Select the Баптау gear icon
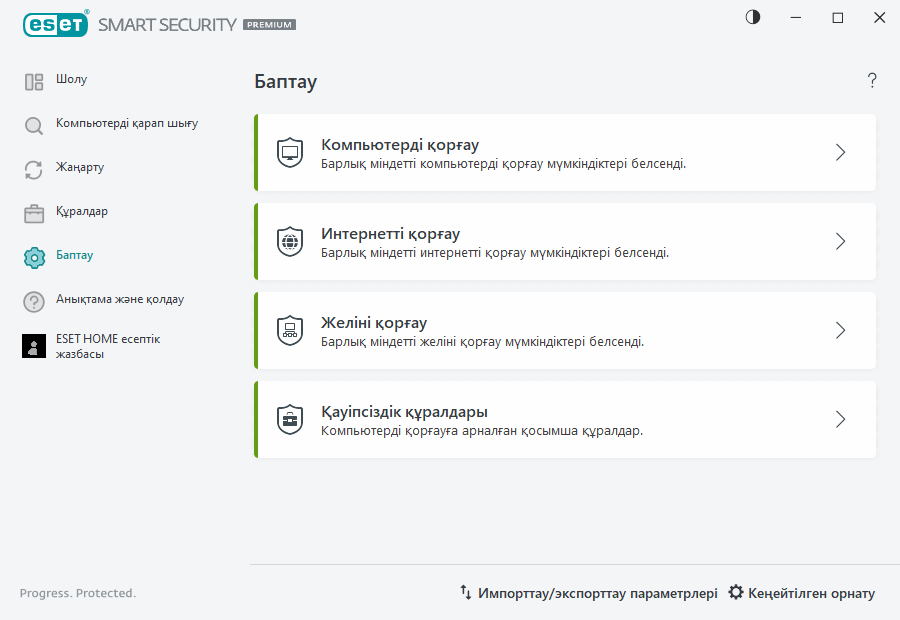This screenshot has height=620, width=900. click(x=33, y=256)
